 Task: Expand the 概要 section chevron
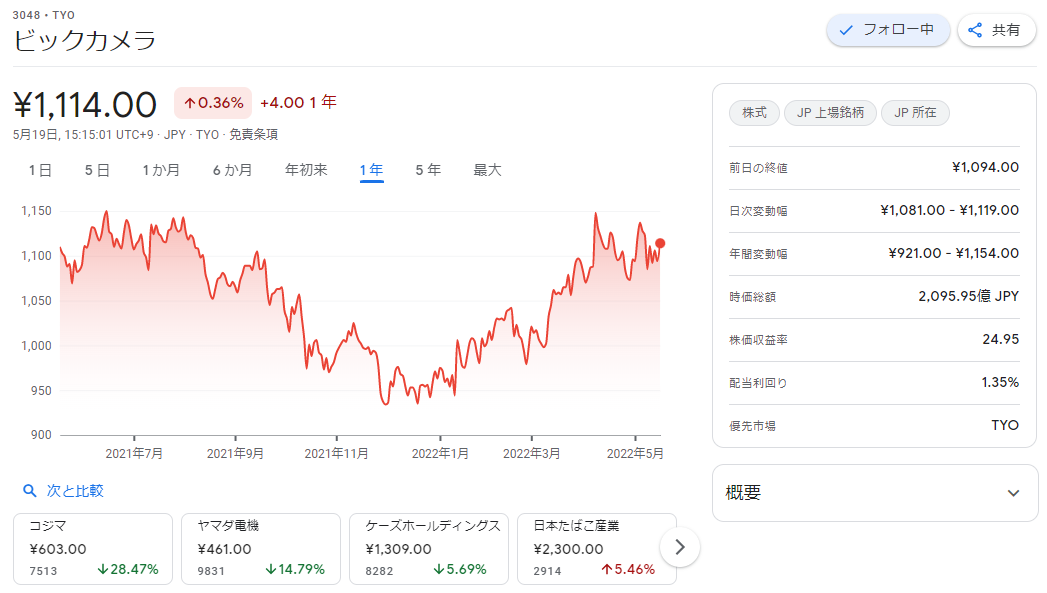point(1013,493)
